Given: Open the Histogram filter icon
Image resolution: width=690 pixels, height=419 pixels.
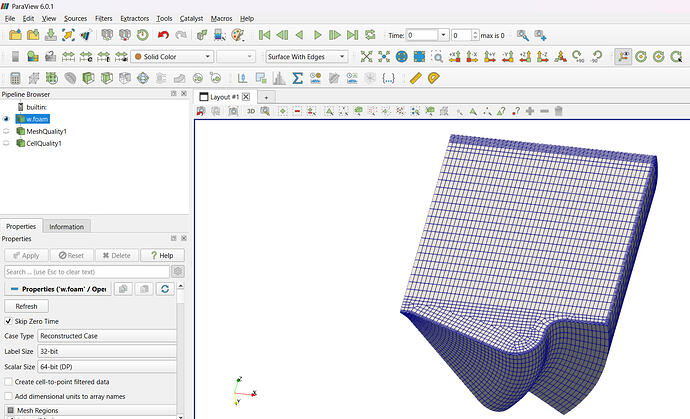Looking at the screenshot, I should point(279,78).
